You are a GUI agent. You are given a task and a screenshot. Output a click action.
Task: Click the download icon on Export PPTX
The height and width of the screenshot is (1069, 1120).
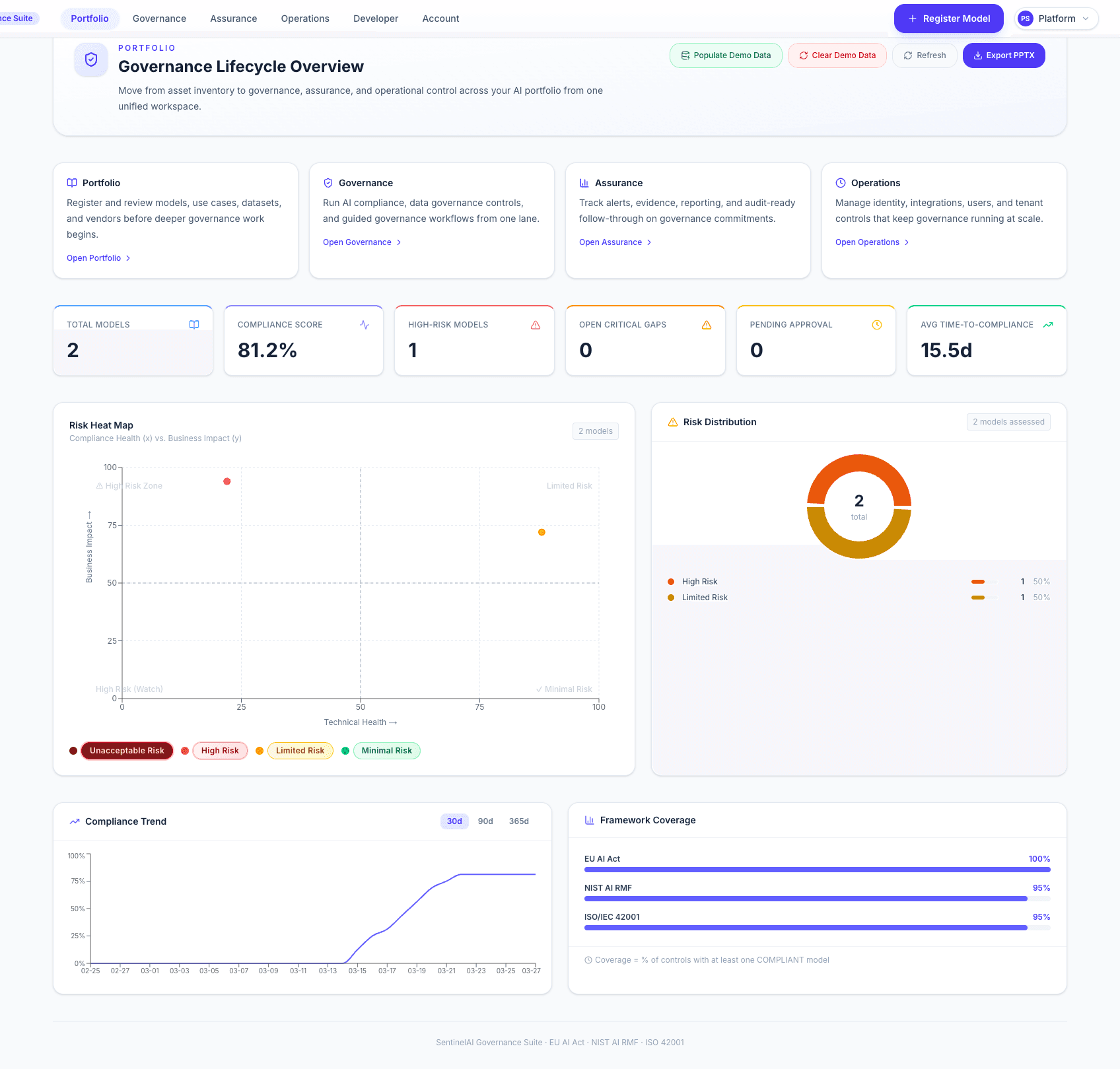[978, 55]
